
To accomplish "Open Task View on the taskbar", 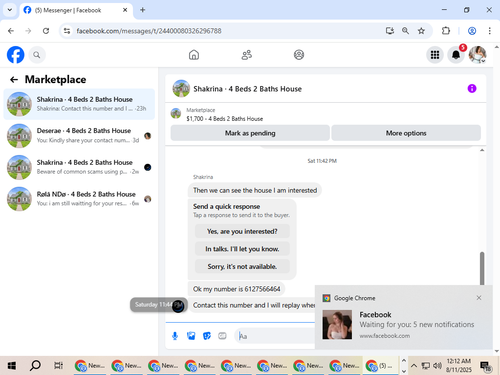I will pos(58,366).
